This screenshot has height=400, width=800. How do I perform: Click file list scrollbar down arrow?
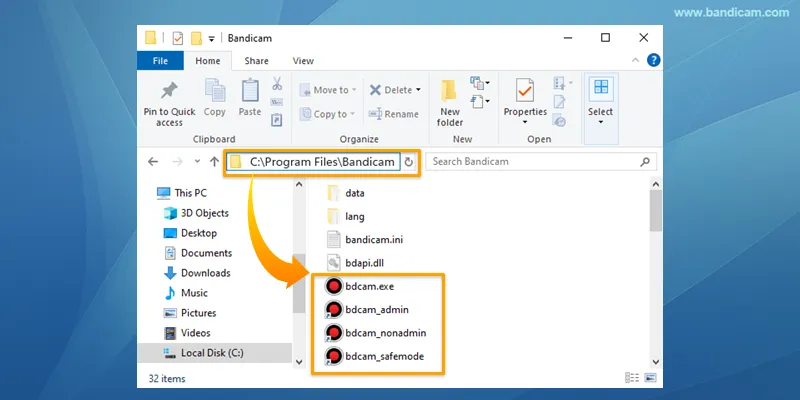(x=656, y=362)
